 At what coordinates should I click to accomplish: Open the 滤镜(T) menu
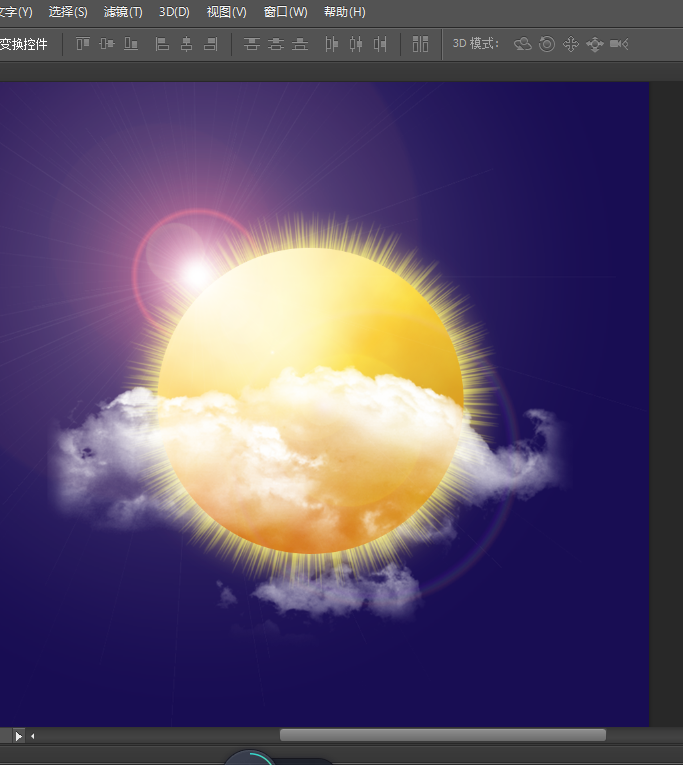(x=123, y=12)
